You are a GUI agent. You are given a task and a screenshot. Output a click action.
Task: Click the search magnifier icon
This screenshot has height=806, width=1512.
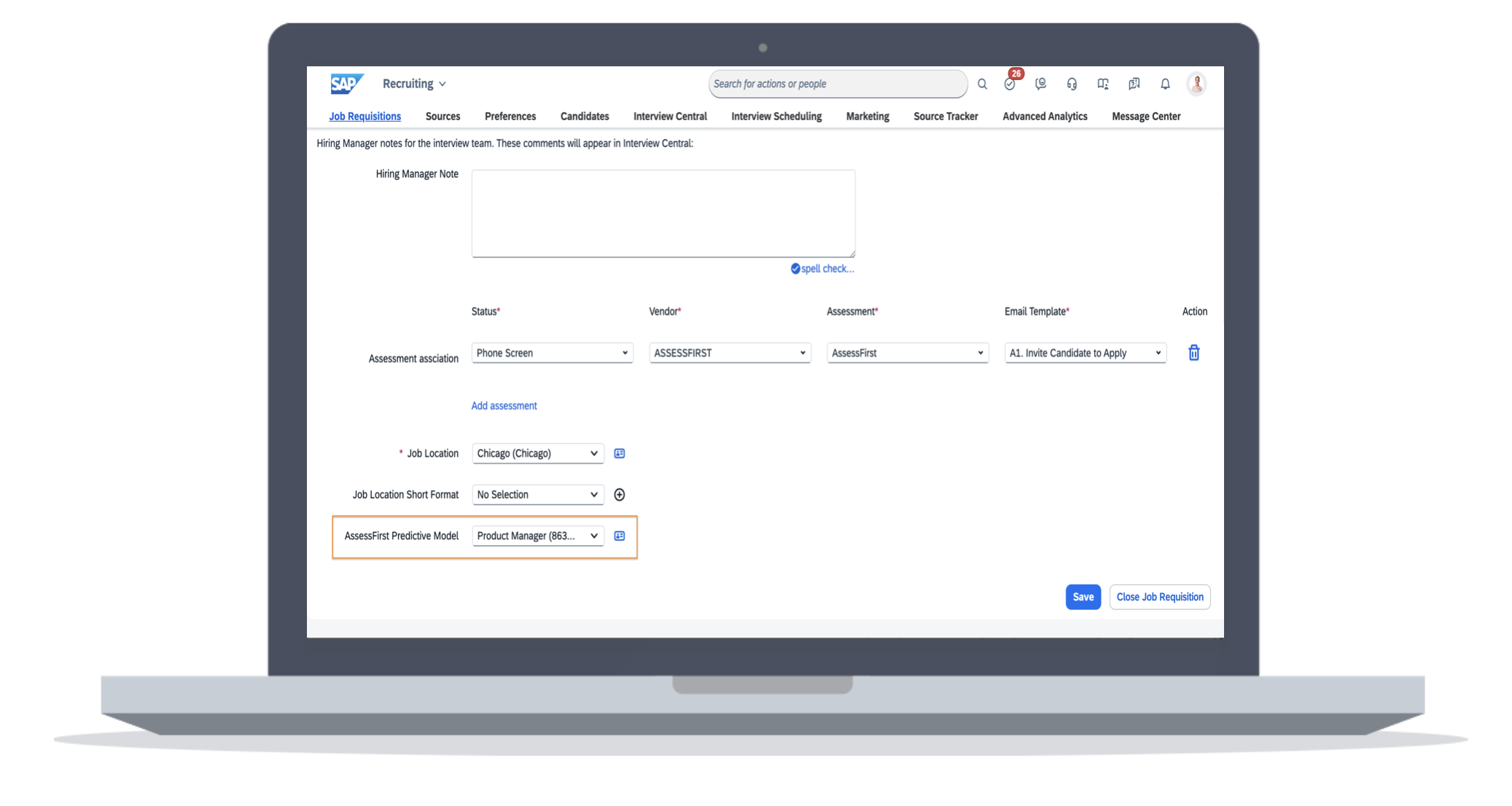click(982, 84)
